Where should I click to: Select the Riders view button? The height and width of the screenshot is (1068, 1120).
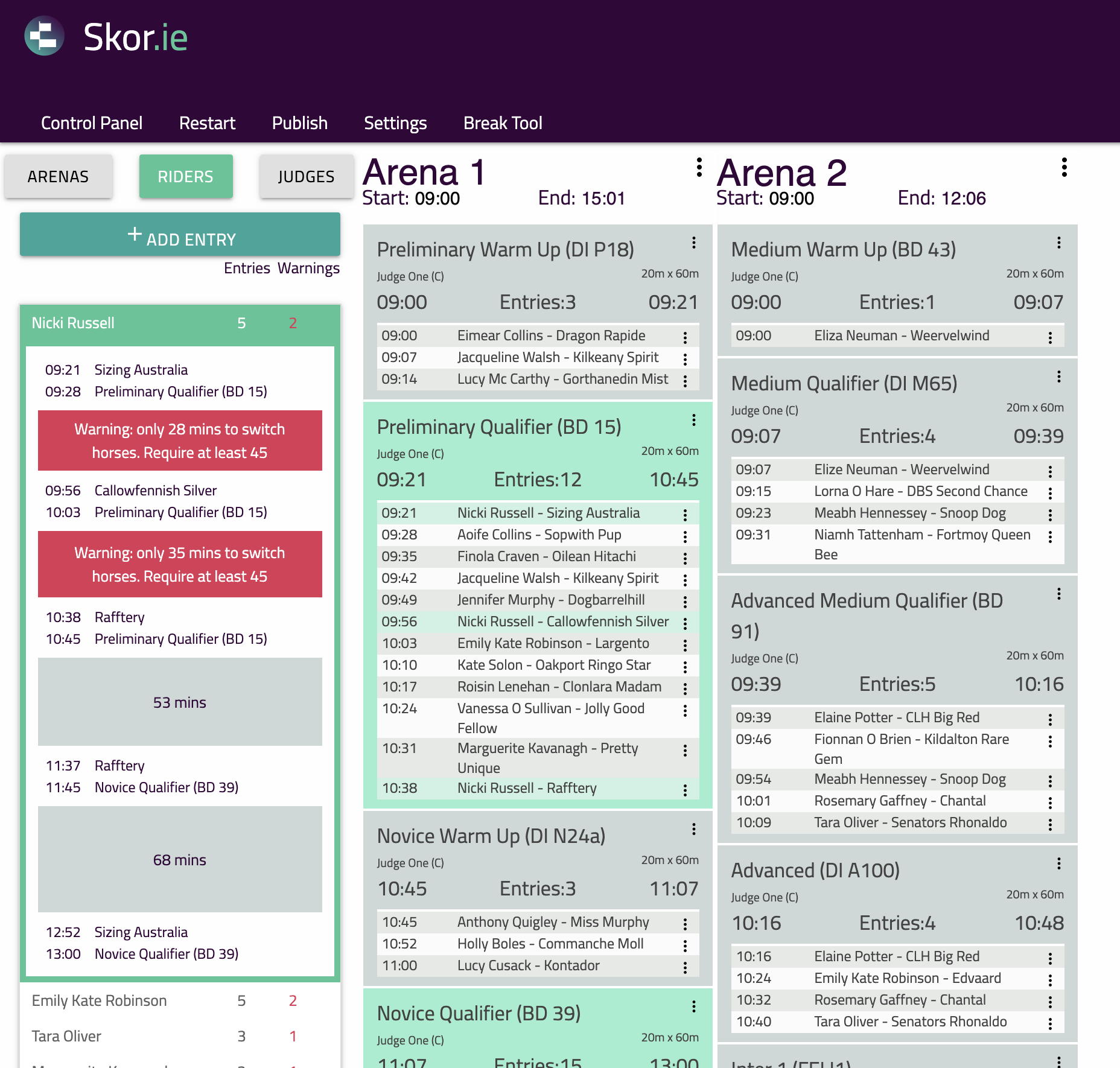pos(186,177)
